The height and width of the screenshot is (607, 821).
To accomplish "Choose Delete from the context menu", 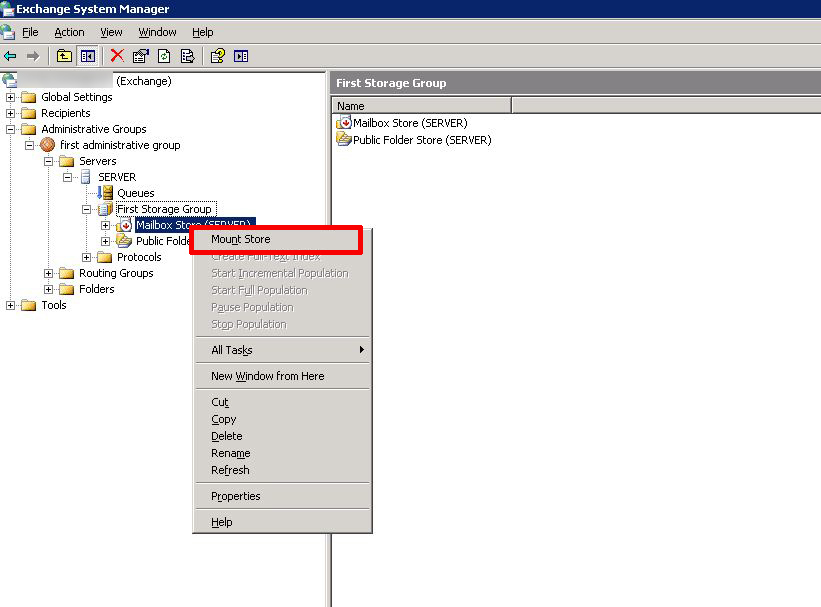I will (282, 436).
